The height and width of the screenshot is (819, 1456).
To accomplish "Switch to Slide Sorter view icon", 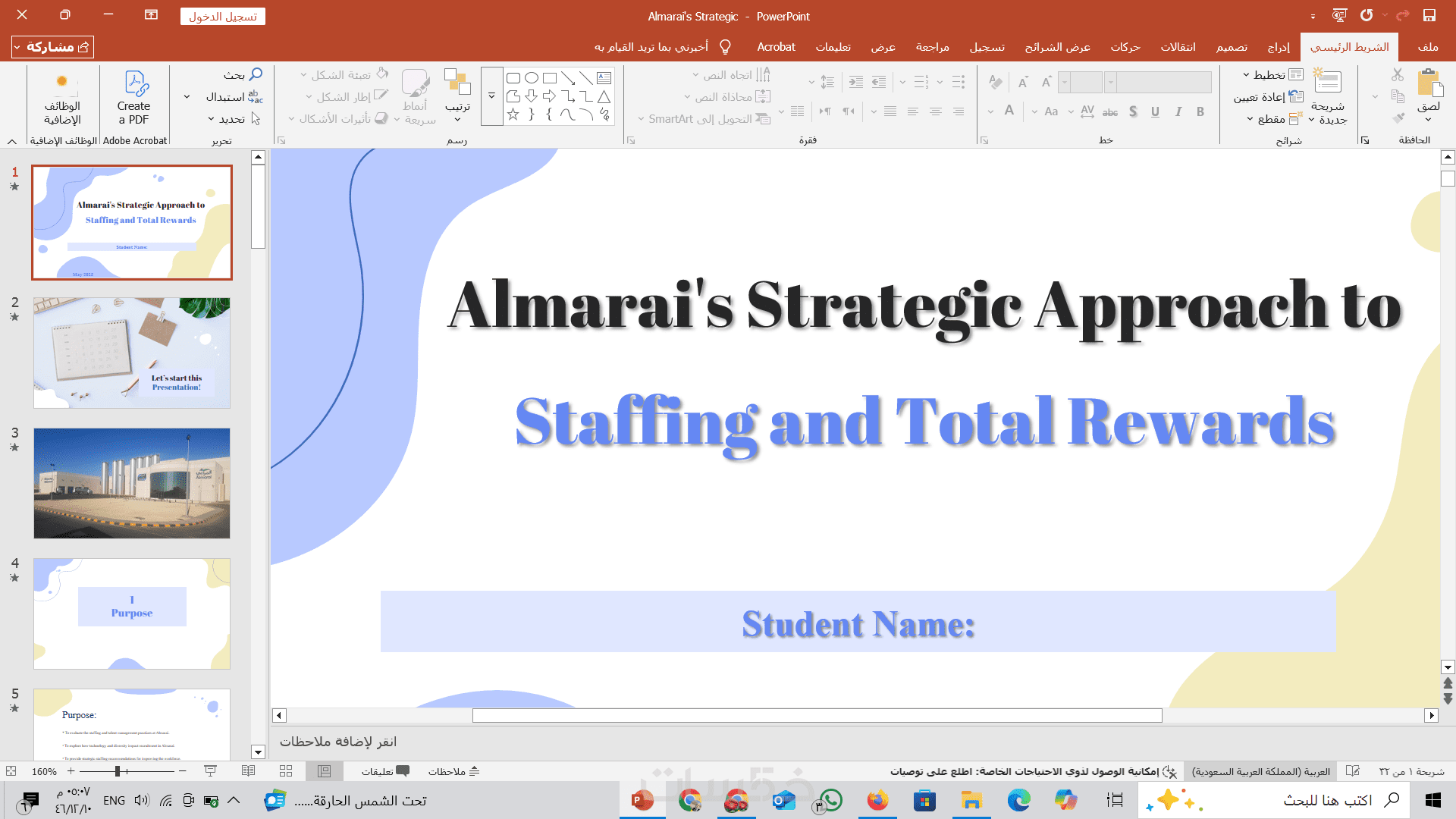I will tap(286, 771).
